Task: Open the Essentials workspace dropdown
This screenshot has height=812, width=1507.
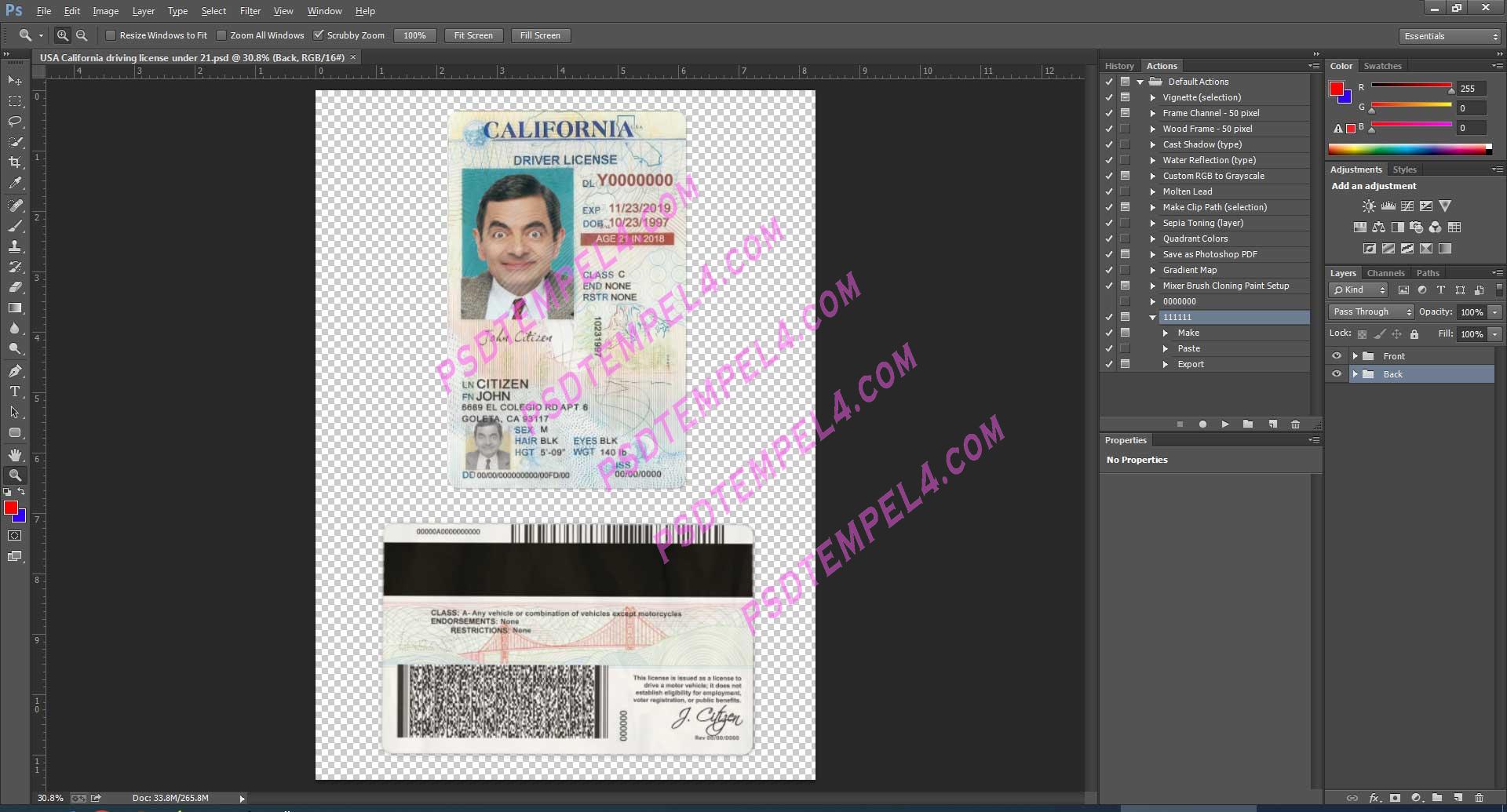Action: [x=1448, y=36]
